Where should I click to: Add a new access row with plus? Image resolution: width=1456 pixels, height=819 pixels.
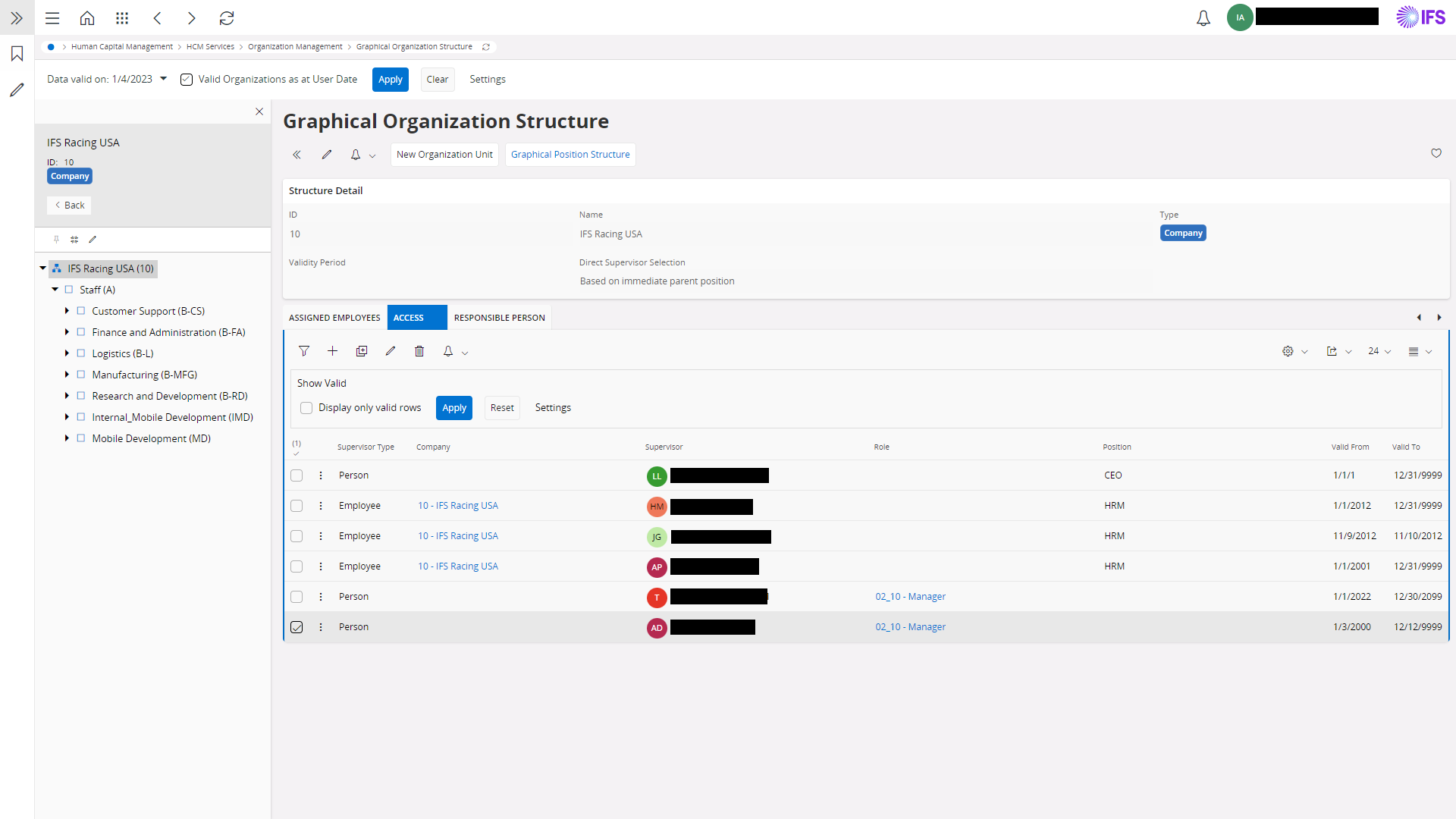332,351
